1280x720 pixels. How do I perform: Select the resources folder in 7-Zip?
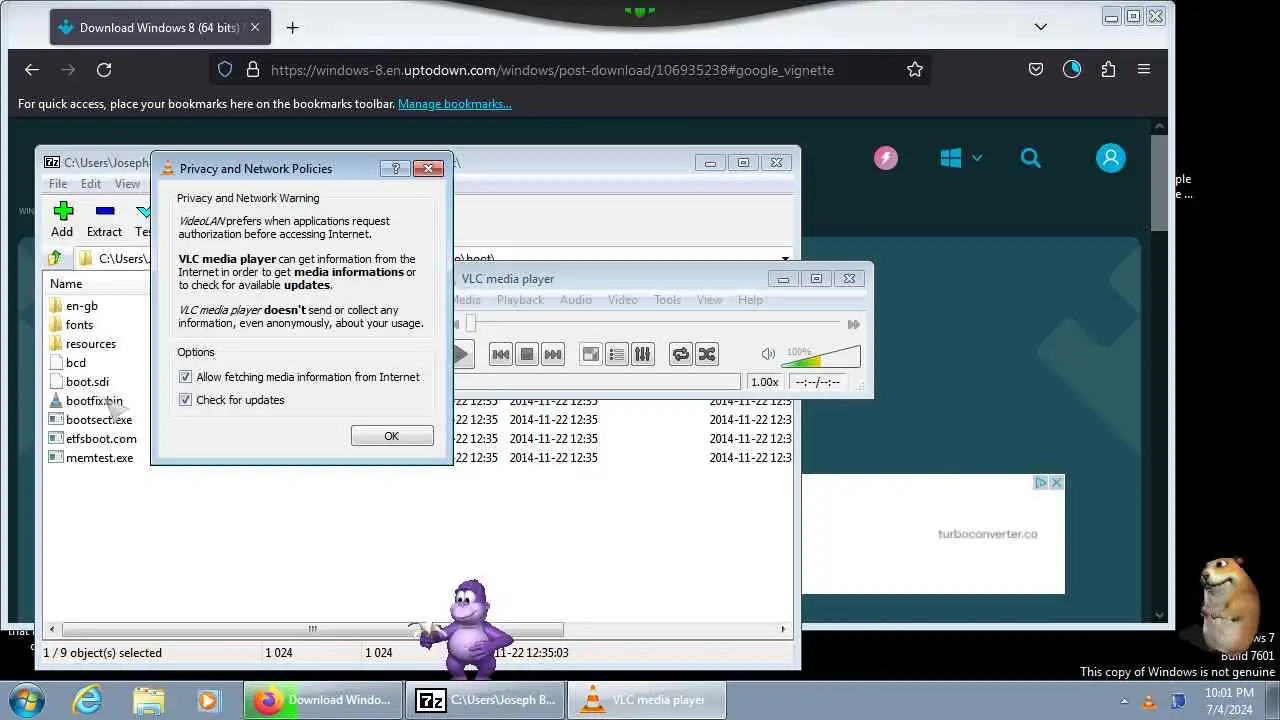[90, 344]
